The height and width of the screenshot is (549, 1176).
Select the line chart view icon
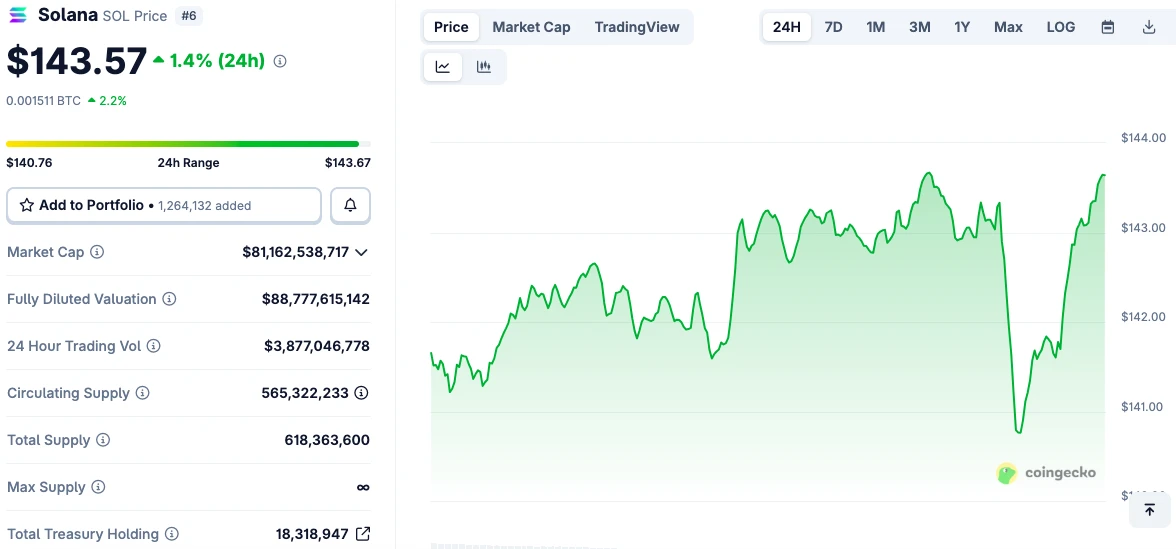[x=443, y=67]
